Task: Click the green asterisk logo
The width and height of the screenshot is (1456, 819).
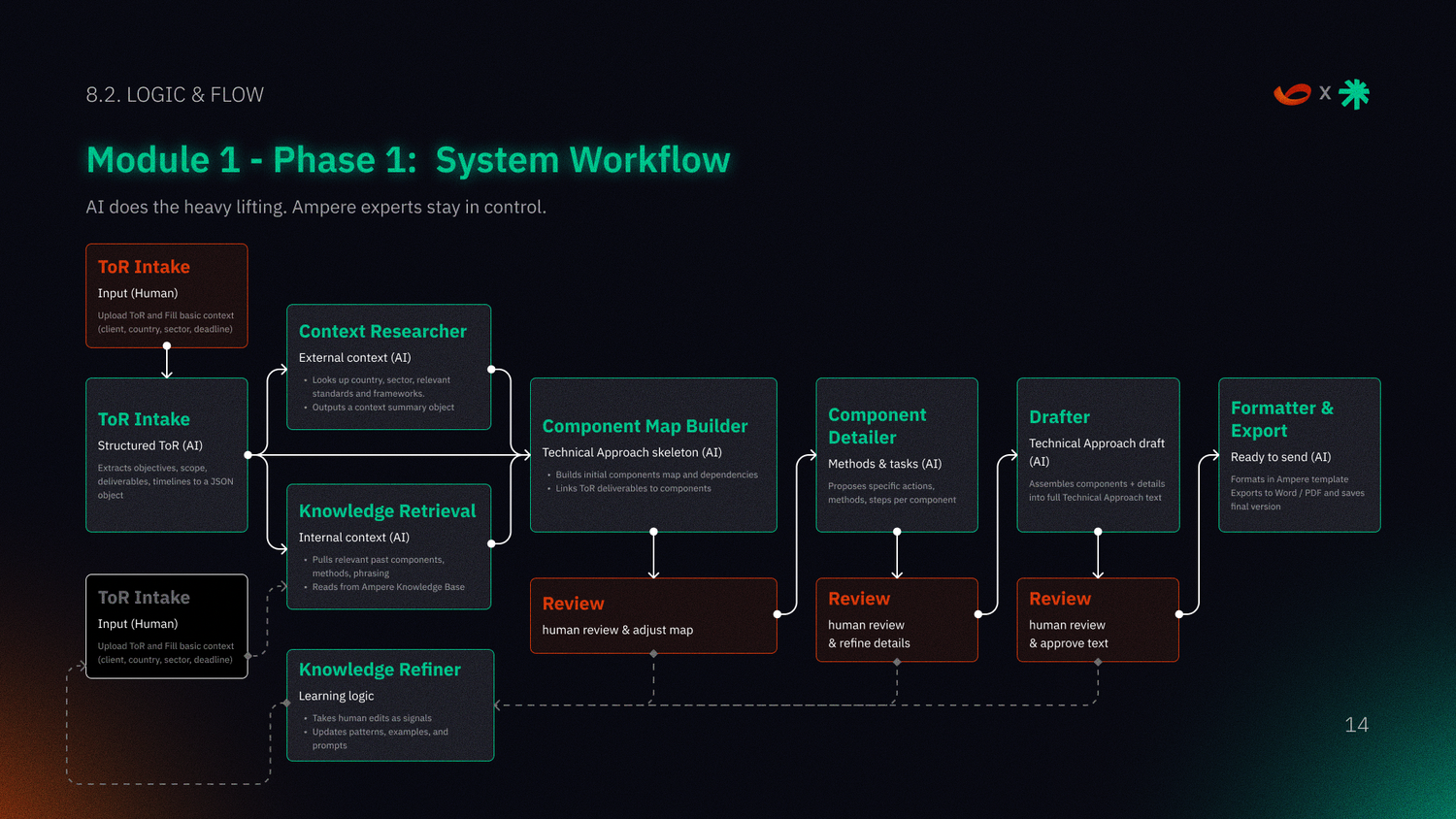Action: [1354, 94]
